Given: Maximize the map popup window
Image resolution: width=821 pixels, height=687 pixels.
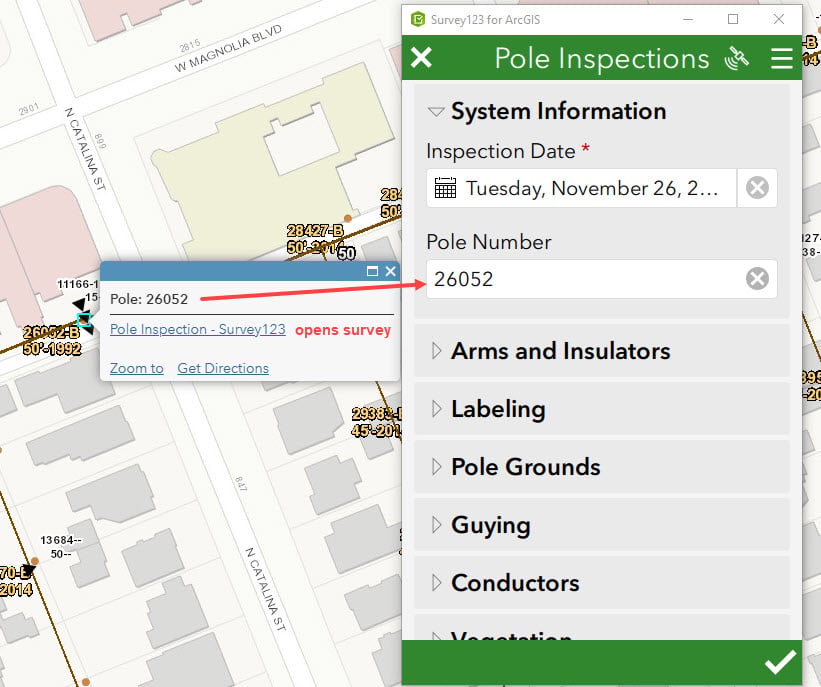Looking at the screenshot, I should [372, 271].
